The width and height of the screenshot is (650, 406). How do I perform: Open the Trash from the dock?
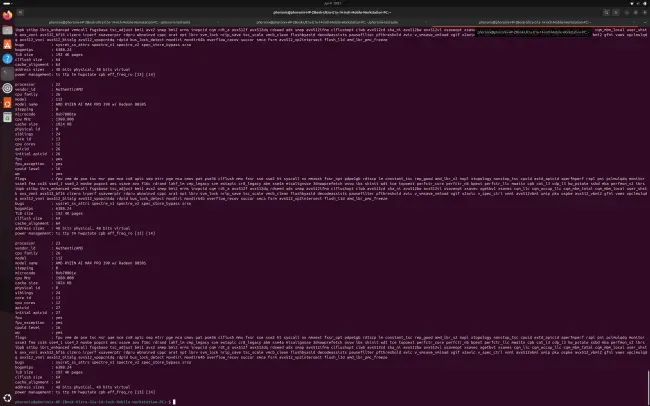7,117
